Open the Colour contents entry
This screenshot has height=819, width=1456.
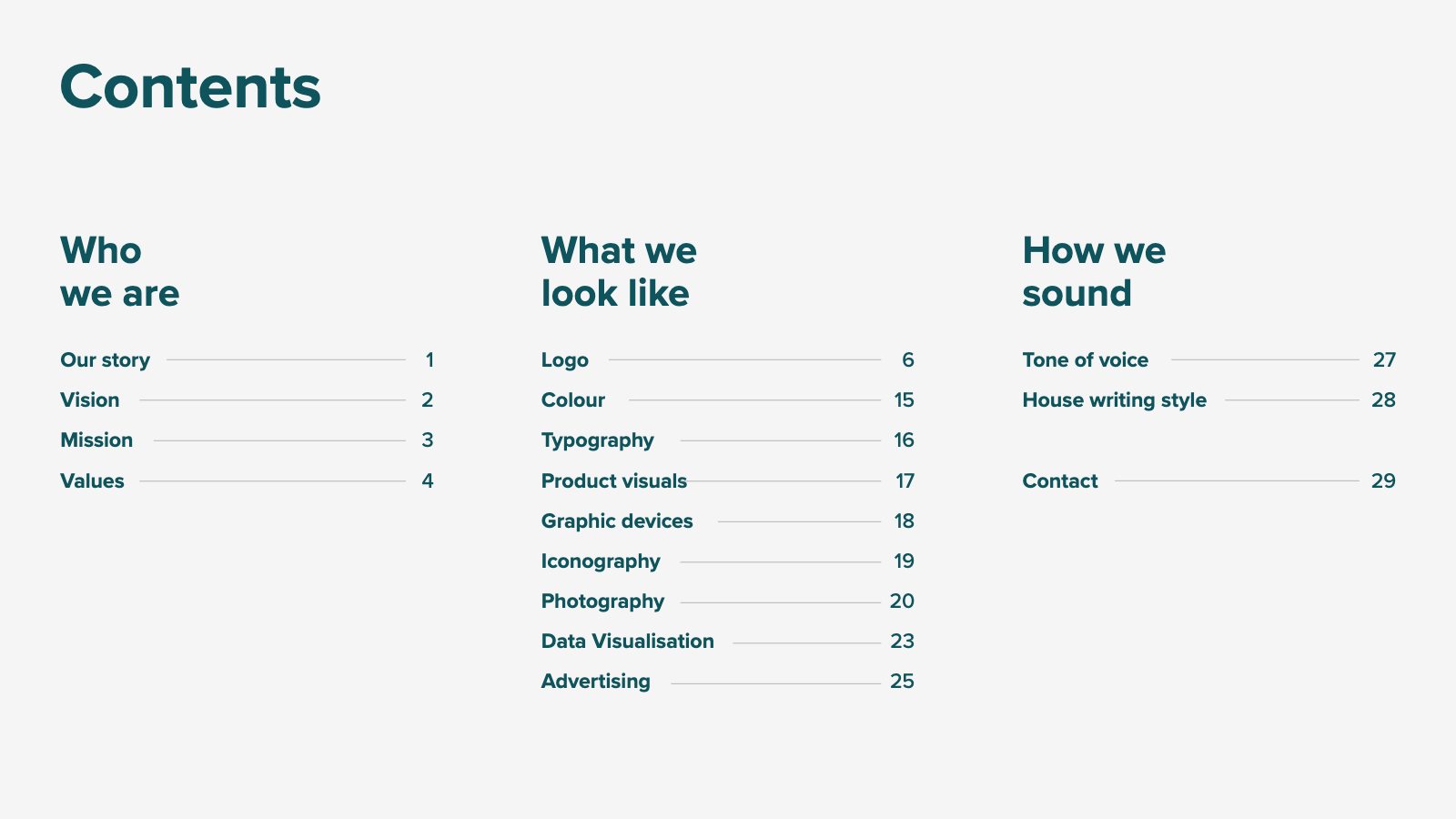(x=728, y=399)
